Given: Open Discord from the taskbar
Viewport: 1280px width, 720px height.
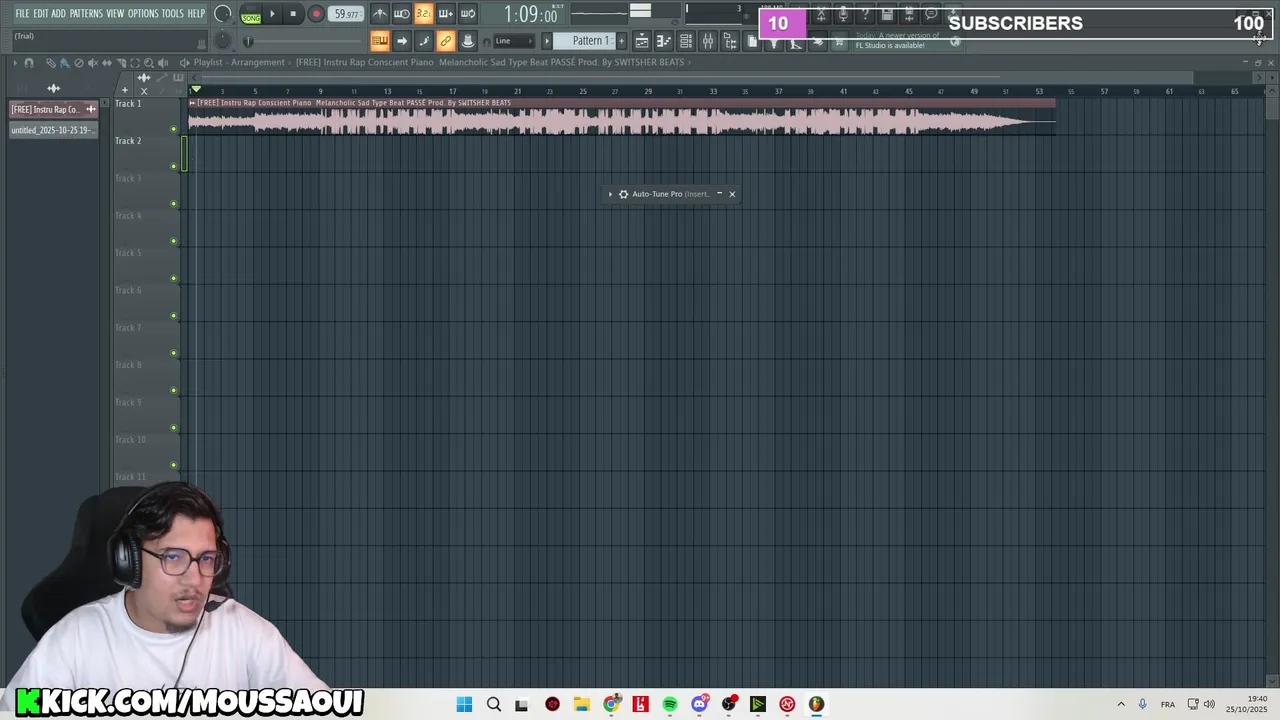Looking at the screenshot, I should (x=700, y=704).
